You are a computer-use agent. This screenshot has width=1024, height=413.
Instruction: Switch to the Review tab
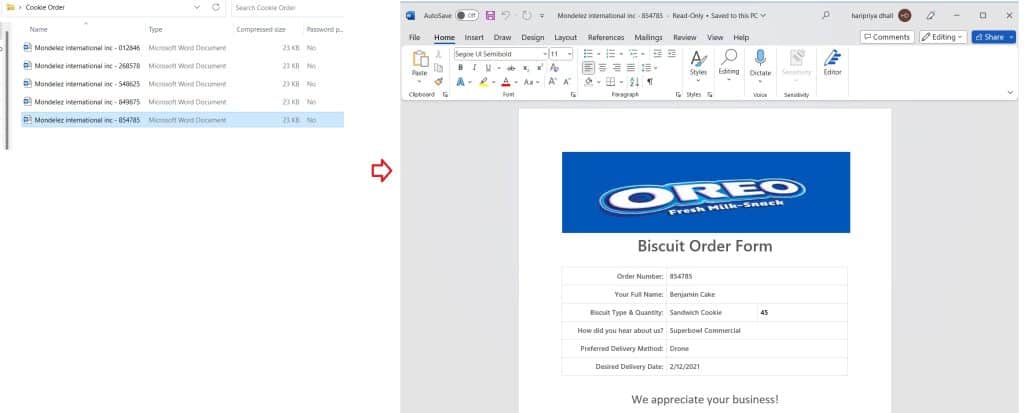pos(684,37)
